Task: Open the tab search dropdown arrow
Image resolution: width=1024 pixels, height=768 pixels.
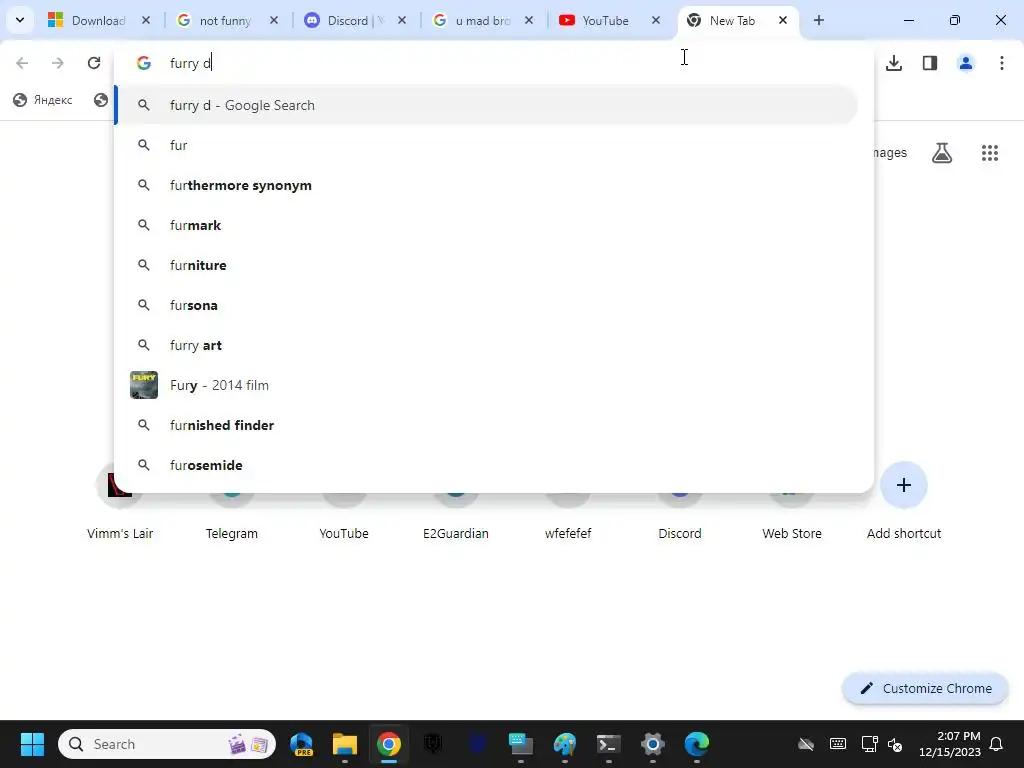Action: 20,20
